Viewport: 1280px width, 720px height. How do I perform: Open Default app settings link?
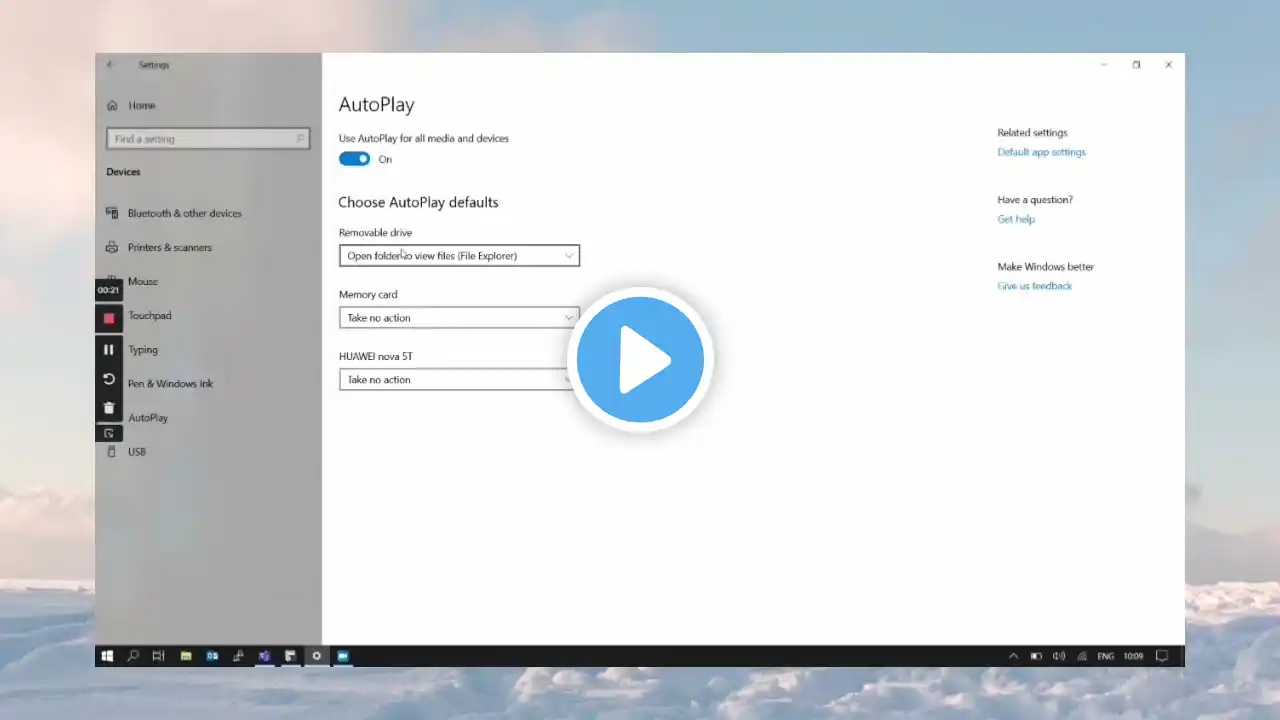point(1041,152)
